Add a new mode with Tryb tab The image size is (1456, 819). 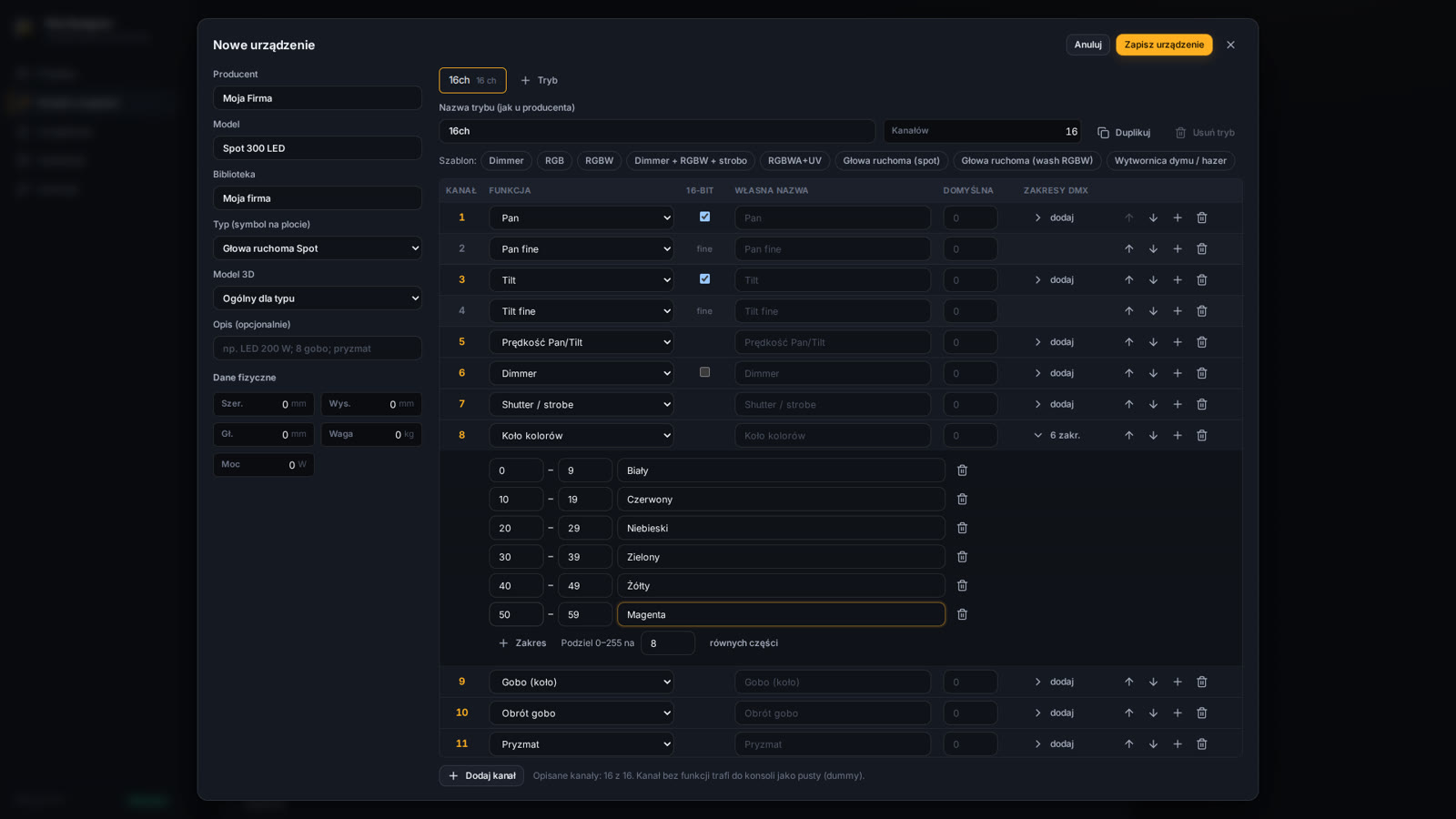(539, 80)
